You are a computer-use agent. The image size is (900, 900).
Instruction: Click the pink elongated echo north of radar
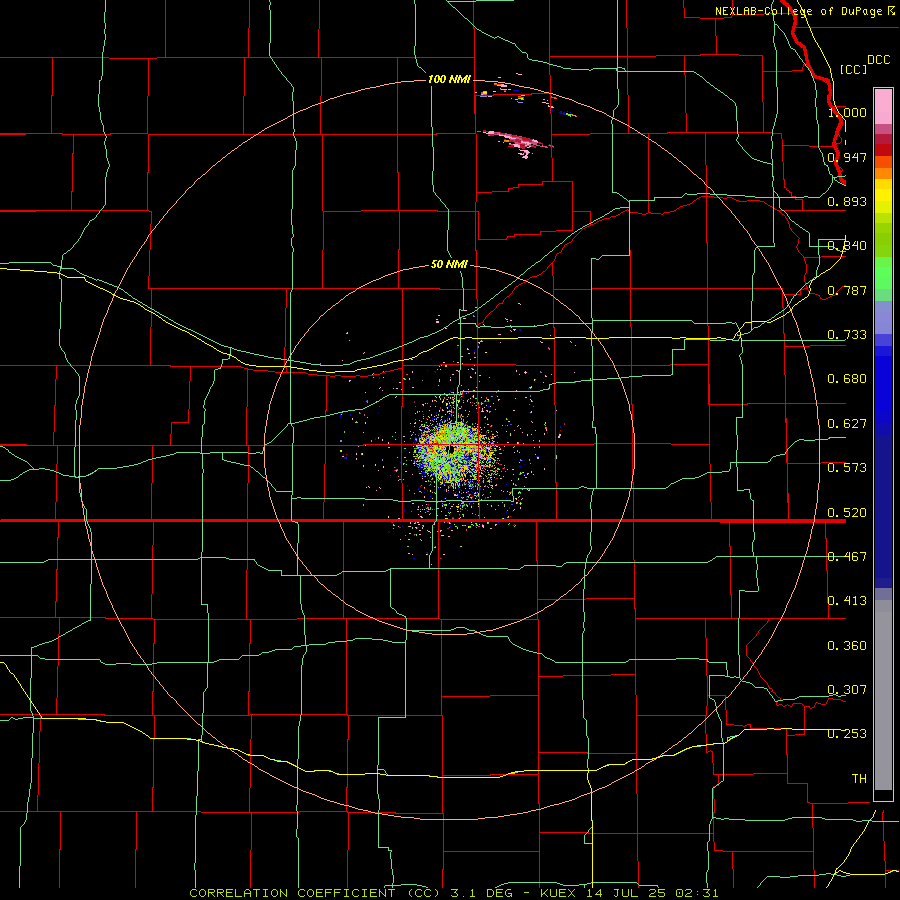click(x=516, y=141)
